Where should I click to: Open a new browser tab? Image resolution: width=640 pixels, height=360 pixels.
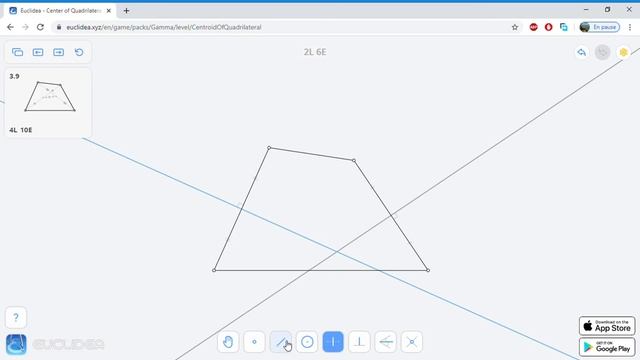(x=126, y=11)
